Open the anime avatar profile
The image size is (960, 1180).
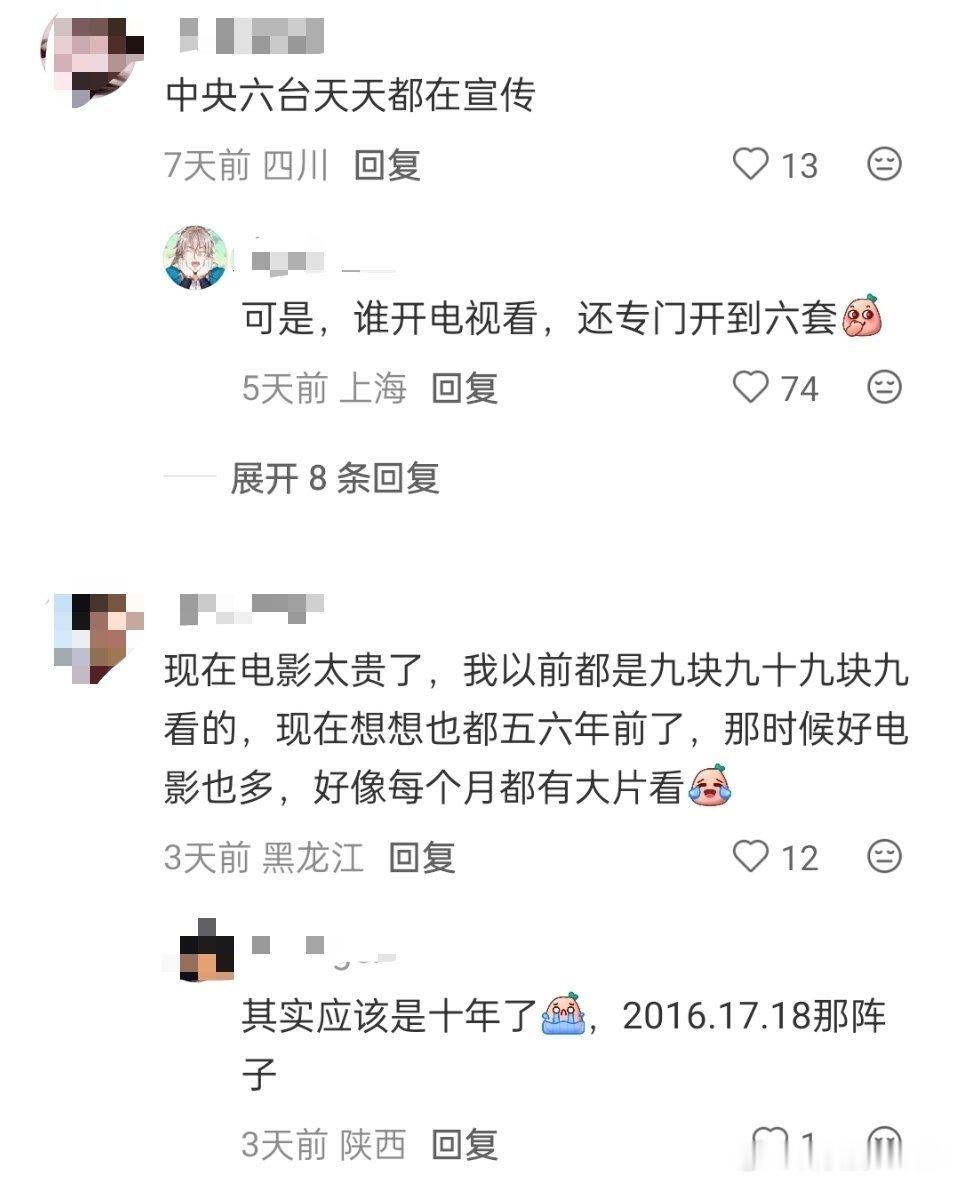coord(195,257)
